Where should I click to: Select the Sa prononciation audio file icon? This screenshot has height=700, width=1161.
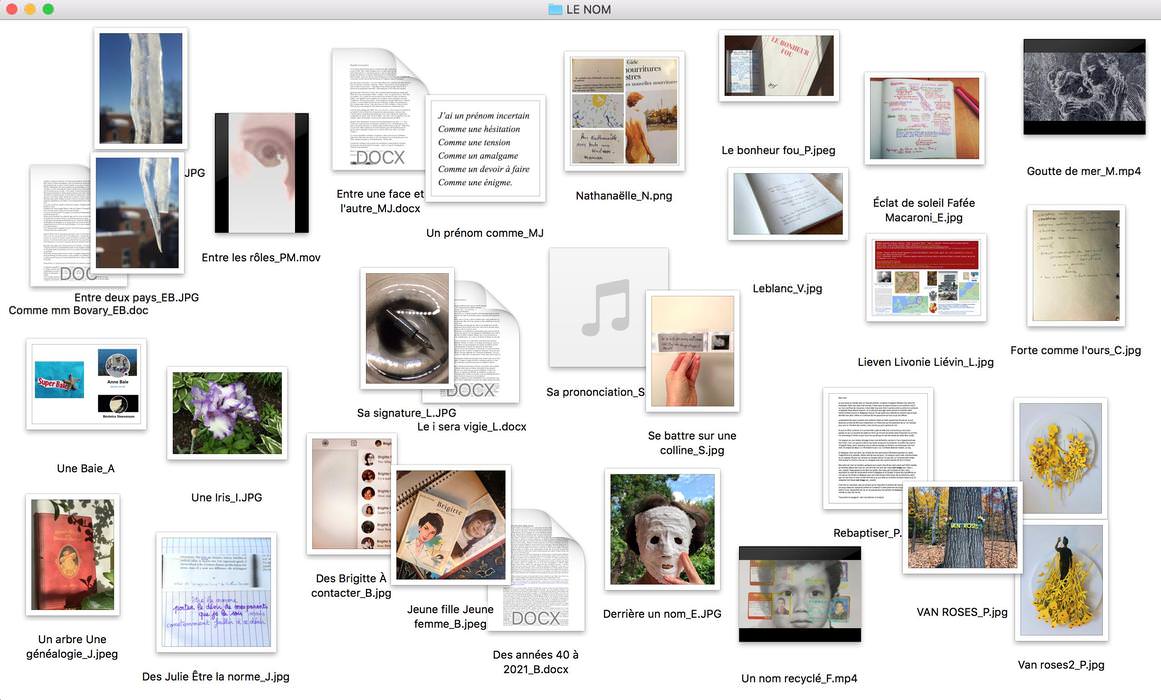(600, 300)
